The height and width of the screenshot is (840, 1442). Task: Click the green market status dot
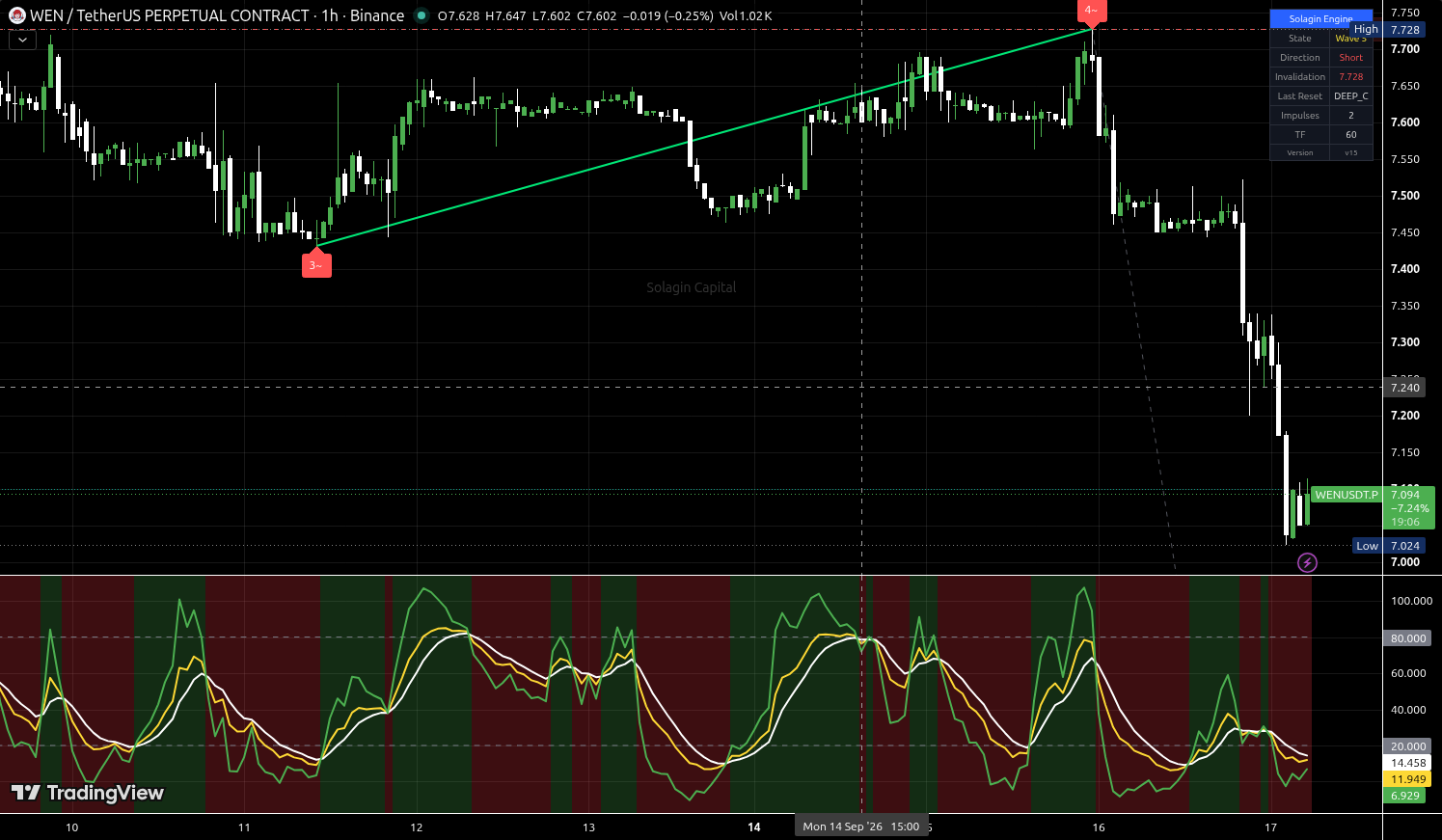[x=421, y=15]
